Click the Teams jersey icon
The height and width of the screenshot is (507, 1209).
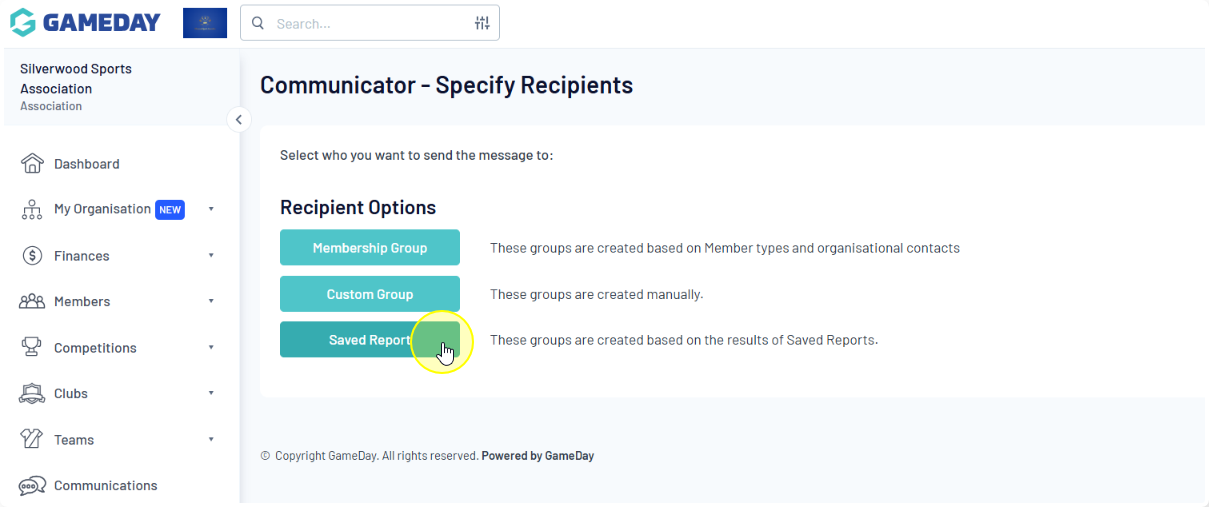coord(33,440)
